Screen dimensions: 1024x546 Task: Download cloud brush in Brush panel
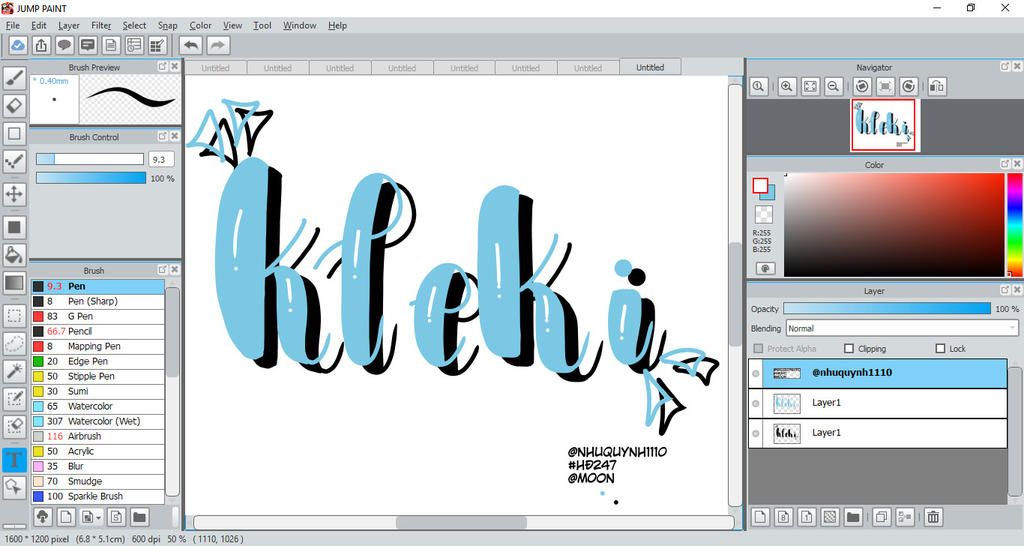(42, 517)
